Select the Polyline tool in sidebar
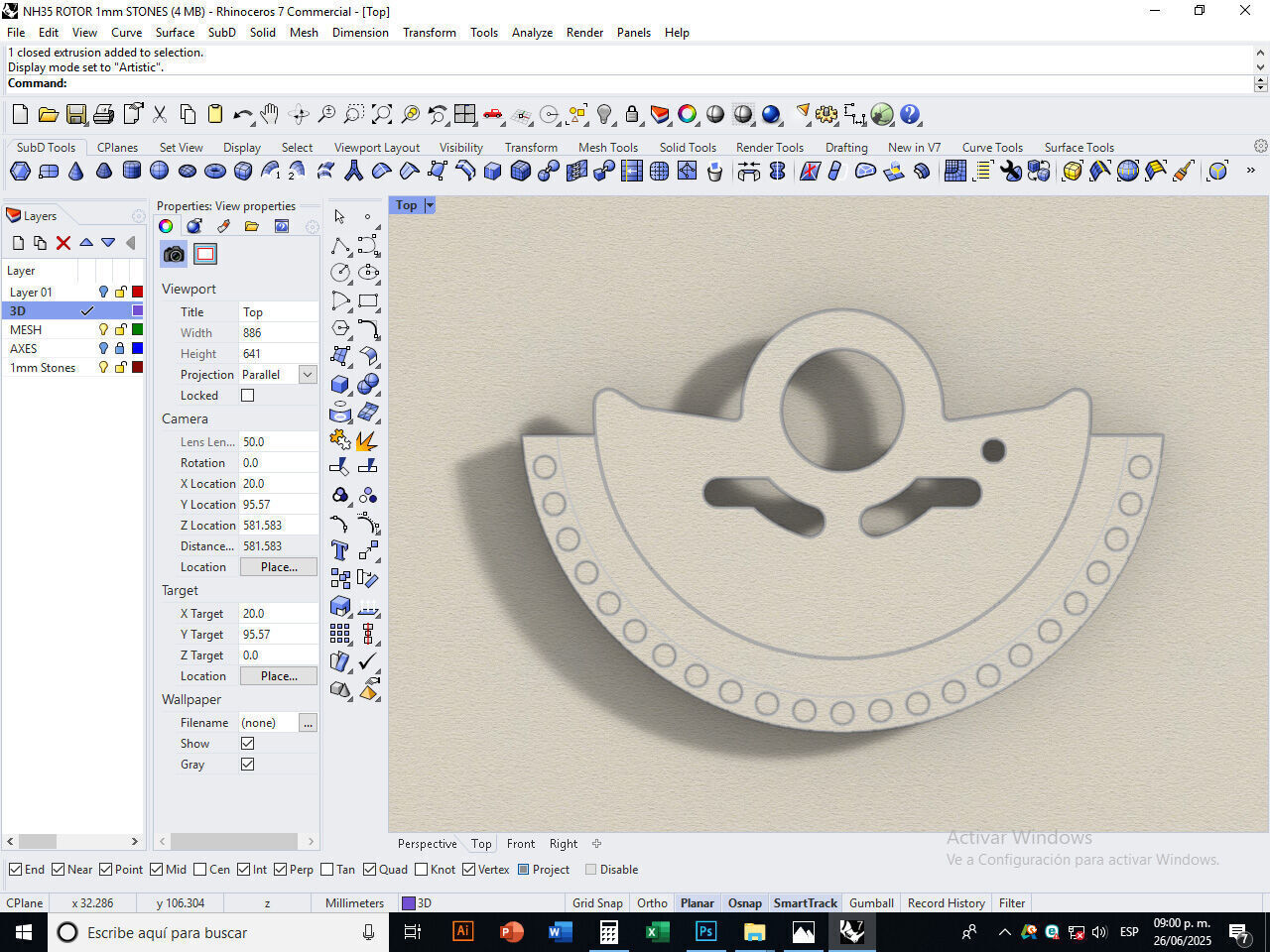The width and height of the screenshot is (1270, 952). pyautogui.click(x=340, y=245)
